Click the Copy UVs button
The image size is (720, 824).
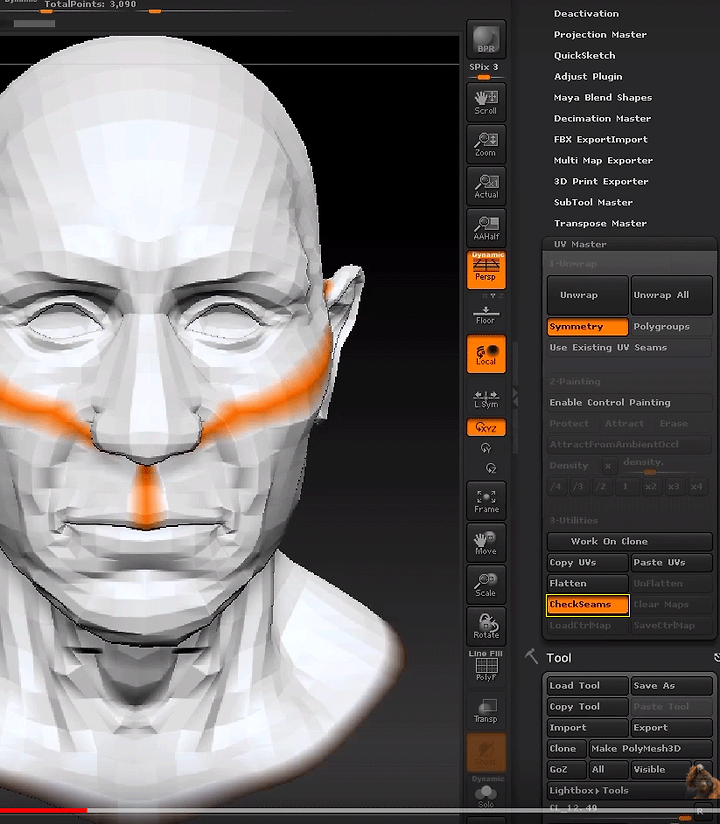click(x=588, y=562)
